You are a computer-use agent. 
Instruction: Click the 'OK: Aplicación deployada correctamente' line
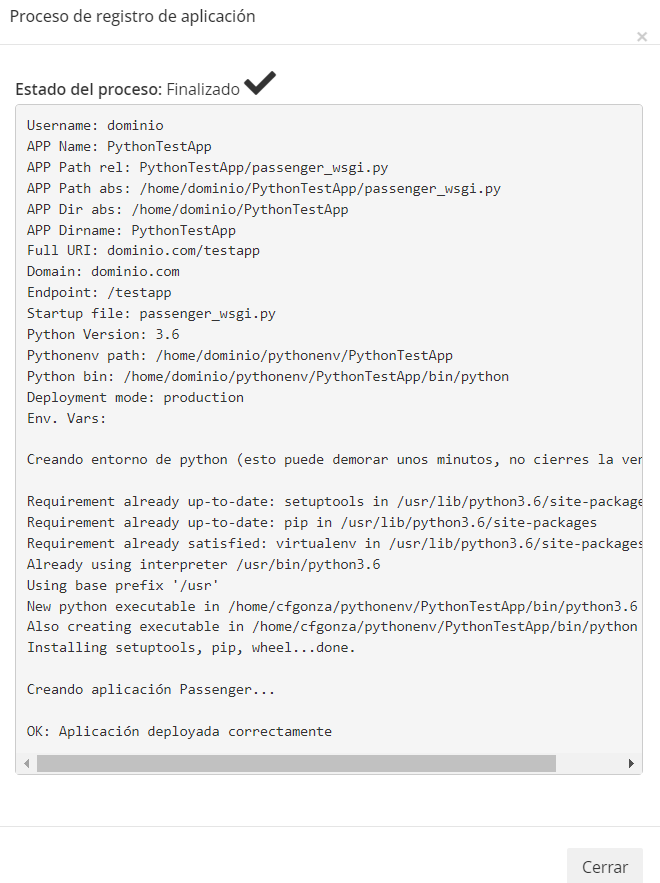[x=179, y=732]
